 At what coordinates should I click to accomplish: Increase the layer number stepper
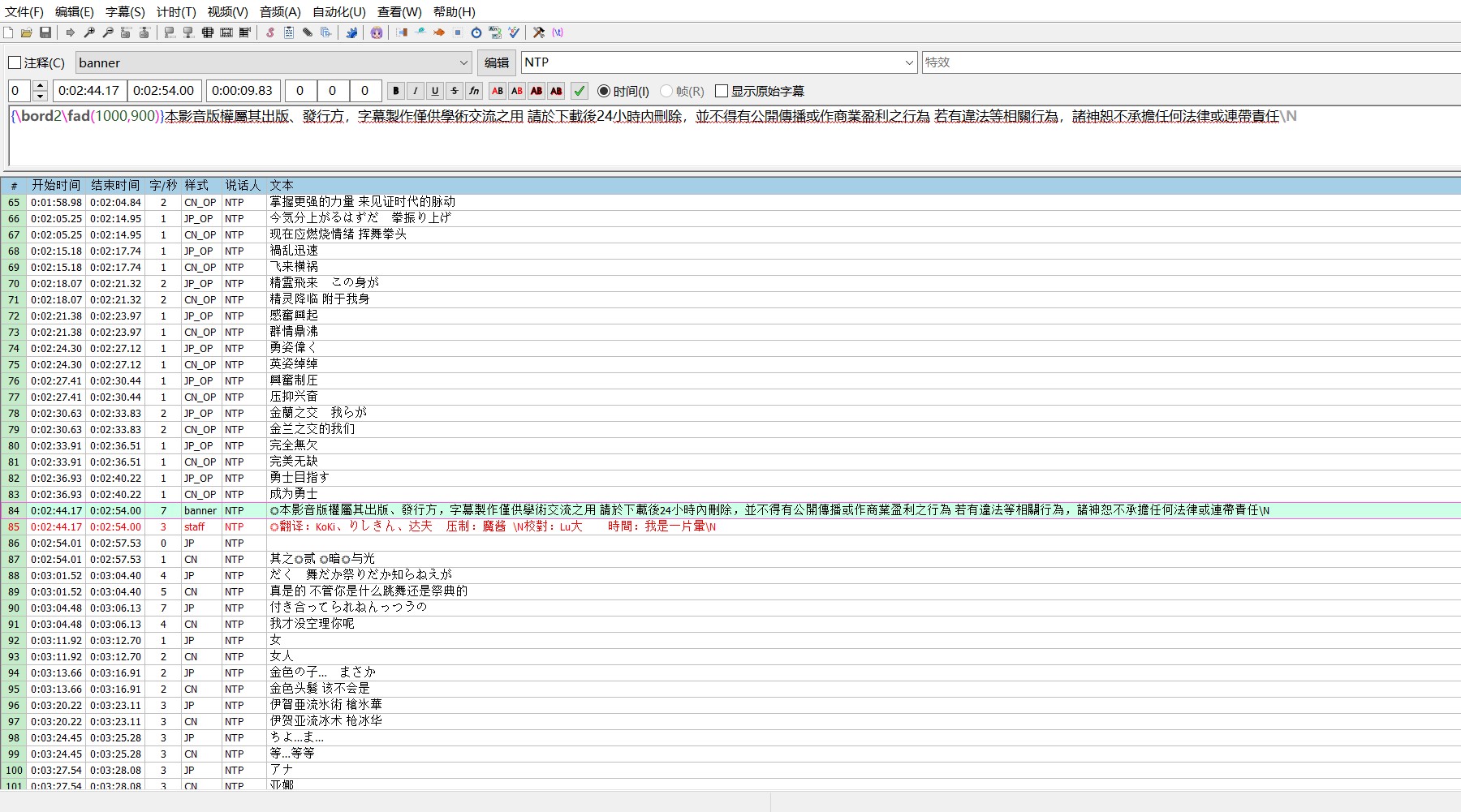pyautogui.click(x=40, y=85)
